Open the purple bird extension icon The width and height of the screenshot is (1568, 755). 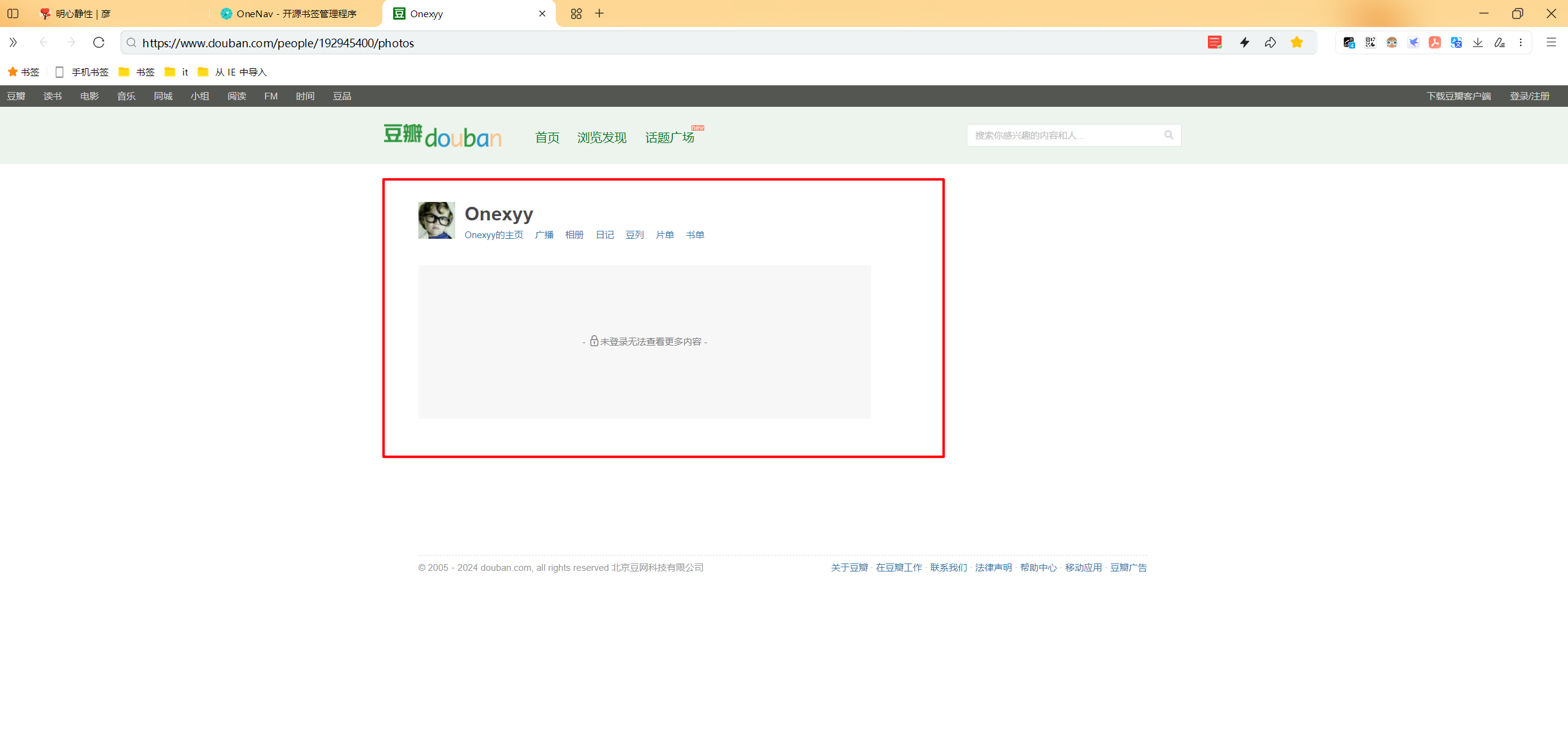coord(1413,42)
